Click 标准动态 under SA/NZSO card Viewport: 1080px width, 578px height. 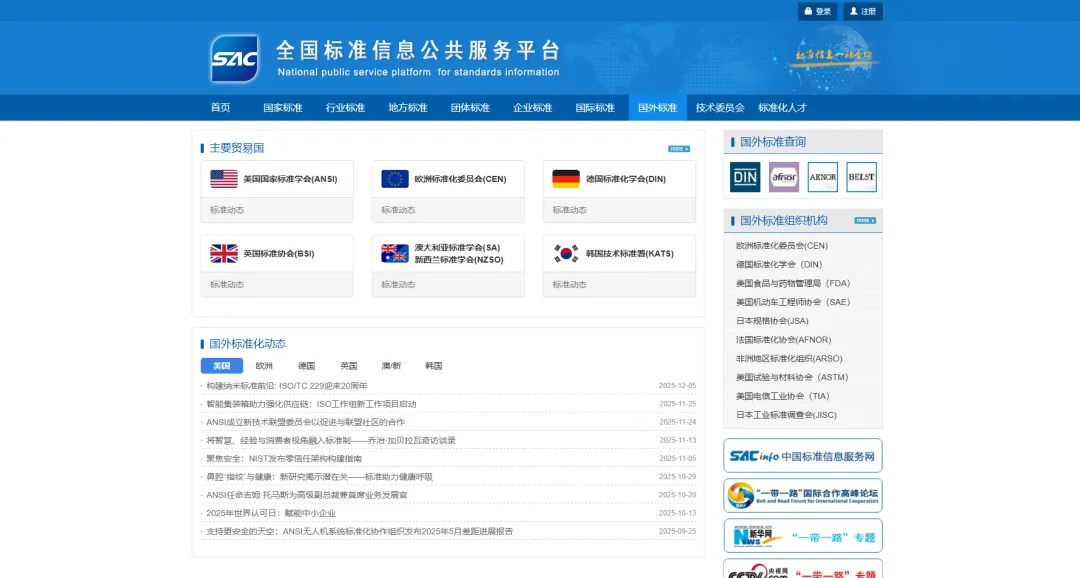[x=398, y=285]
